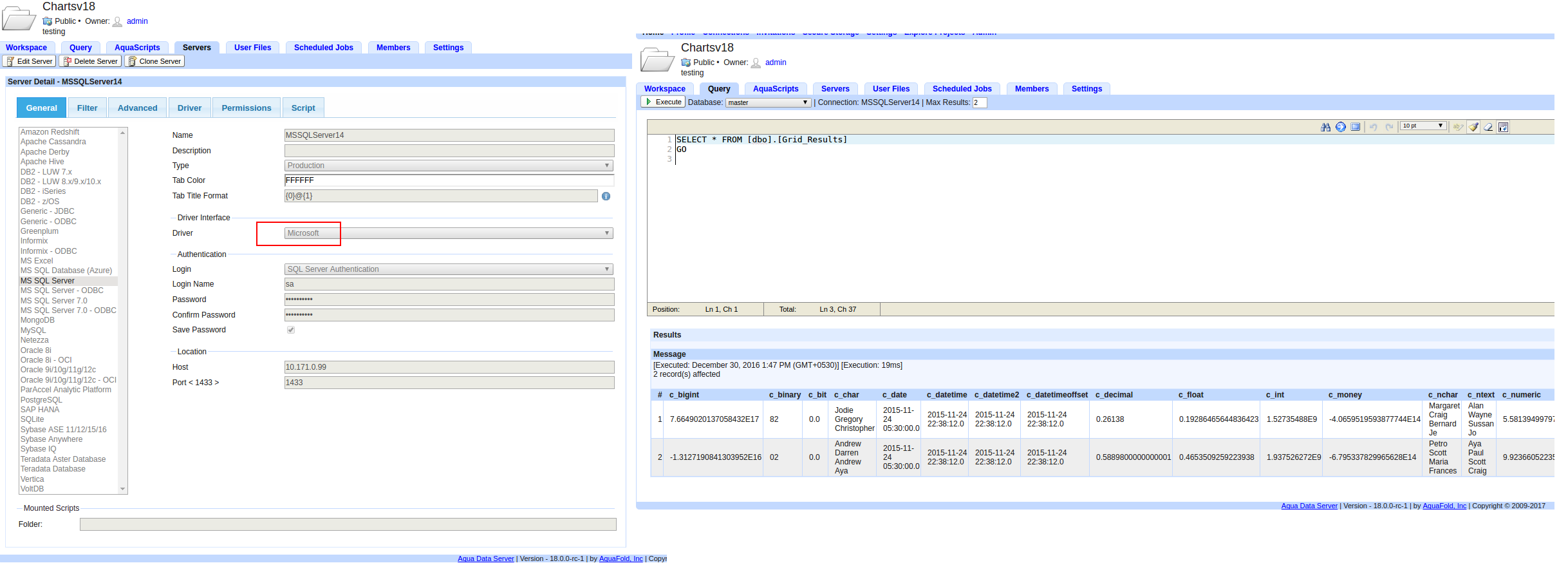Switch to the Filter tab in Server Detail

[x=88, y=108]
